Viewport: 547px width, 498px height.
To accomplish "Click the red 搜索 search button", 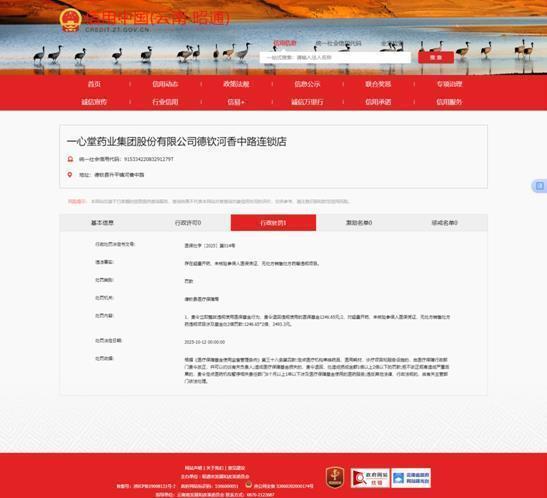I will tap(436, 58).
